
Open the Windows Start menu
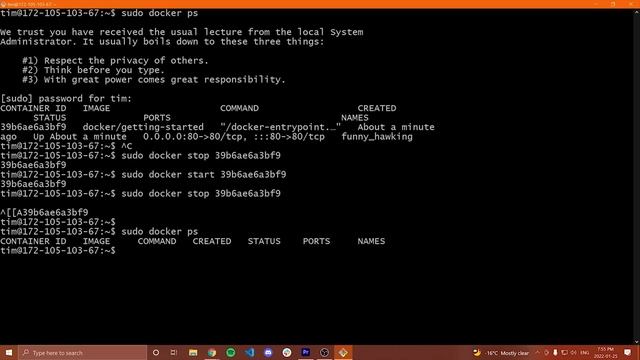9,353
